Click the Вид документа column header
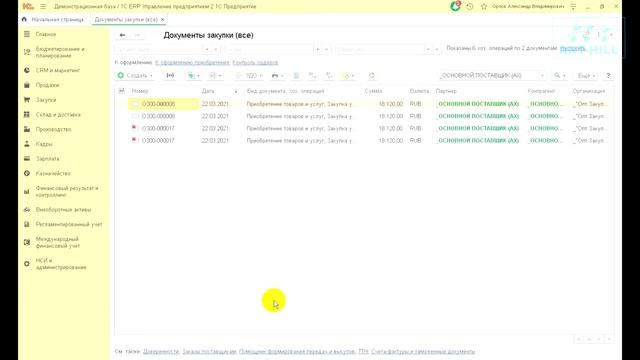 (285, 91)
